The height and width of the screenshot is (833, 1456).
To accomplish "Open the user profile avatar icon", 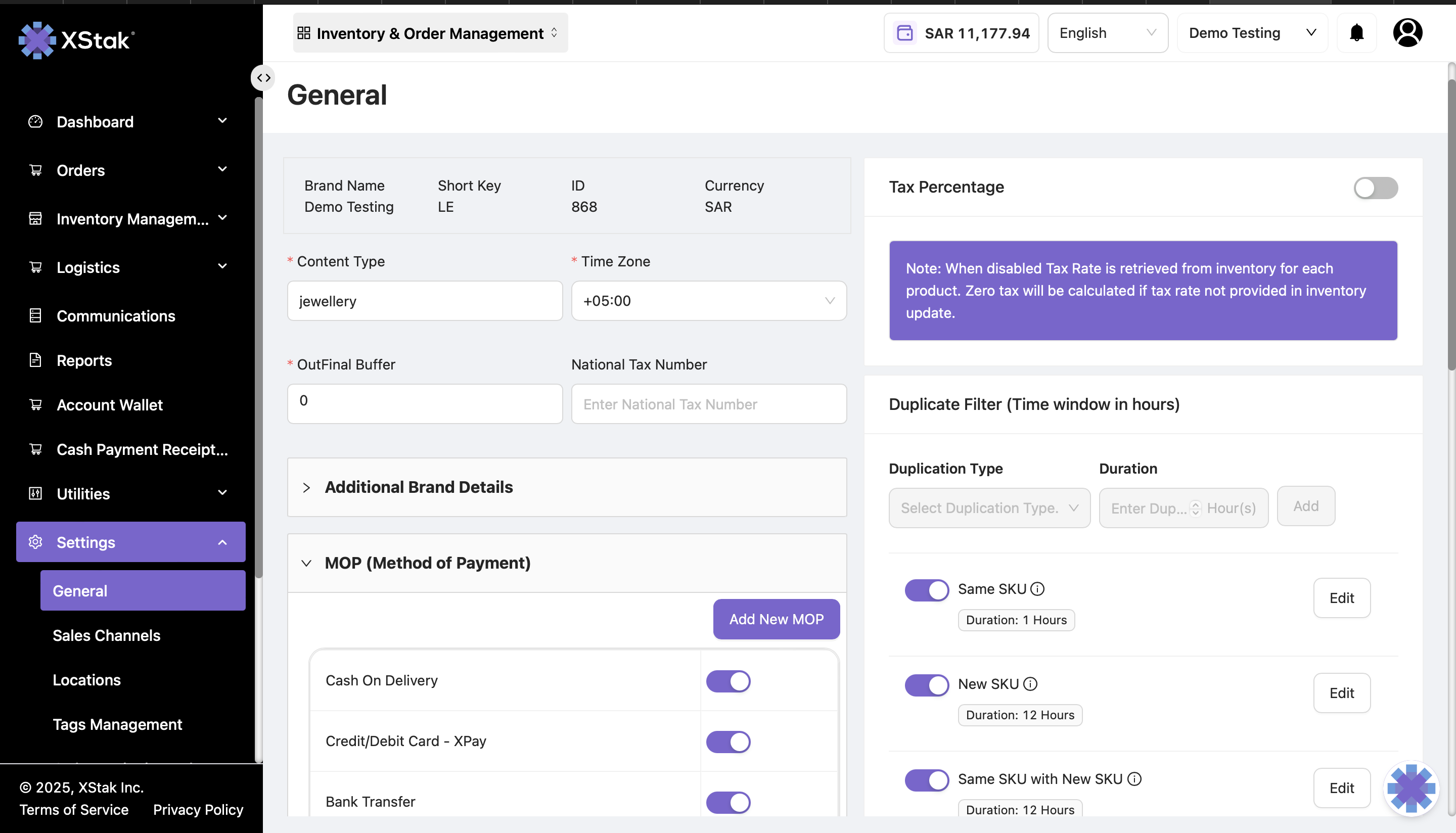I will (x=1407, y=33).
